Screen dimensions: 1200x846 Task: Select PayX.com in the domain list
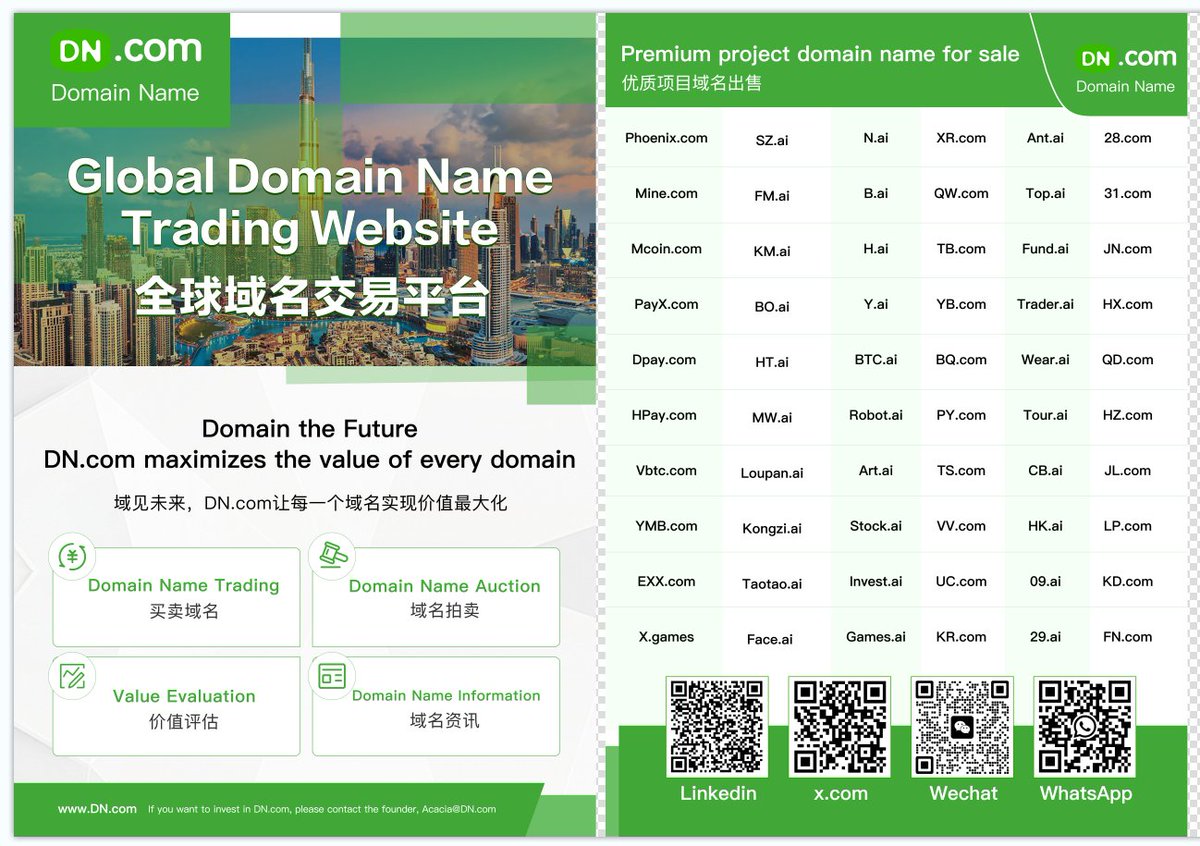click(x=666, y=304)
